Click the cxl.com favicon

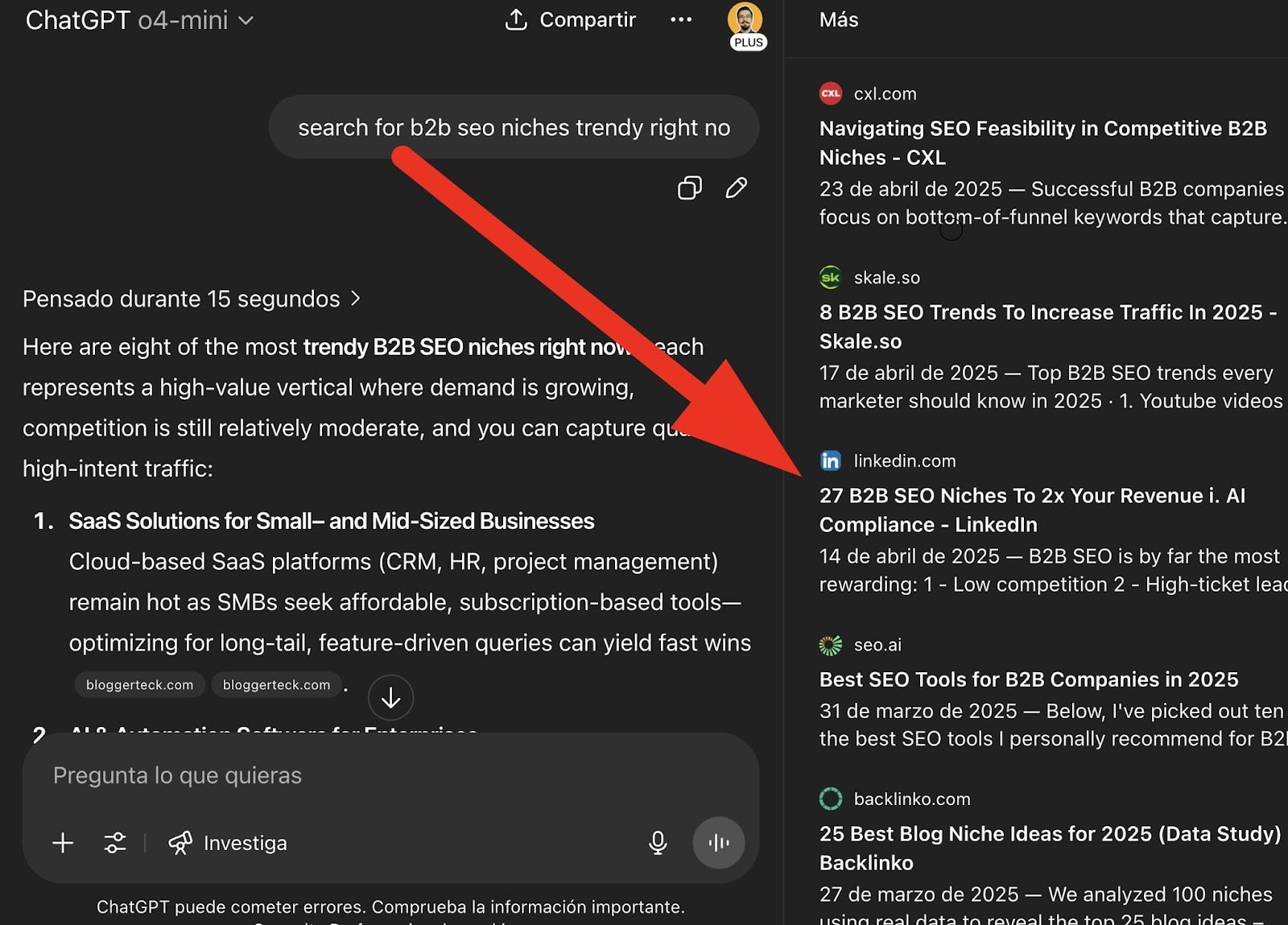pos(831,93)
